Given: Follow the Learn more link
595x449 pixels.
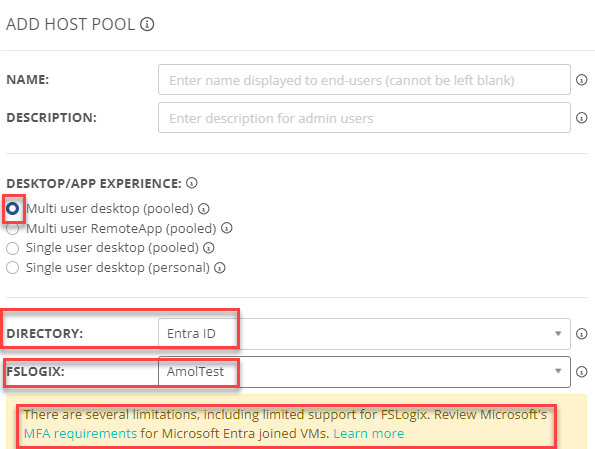Looking at the screenshot, I should 369,433.
